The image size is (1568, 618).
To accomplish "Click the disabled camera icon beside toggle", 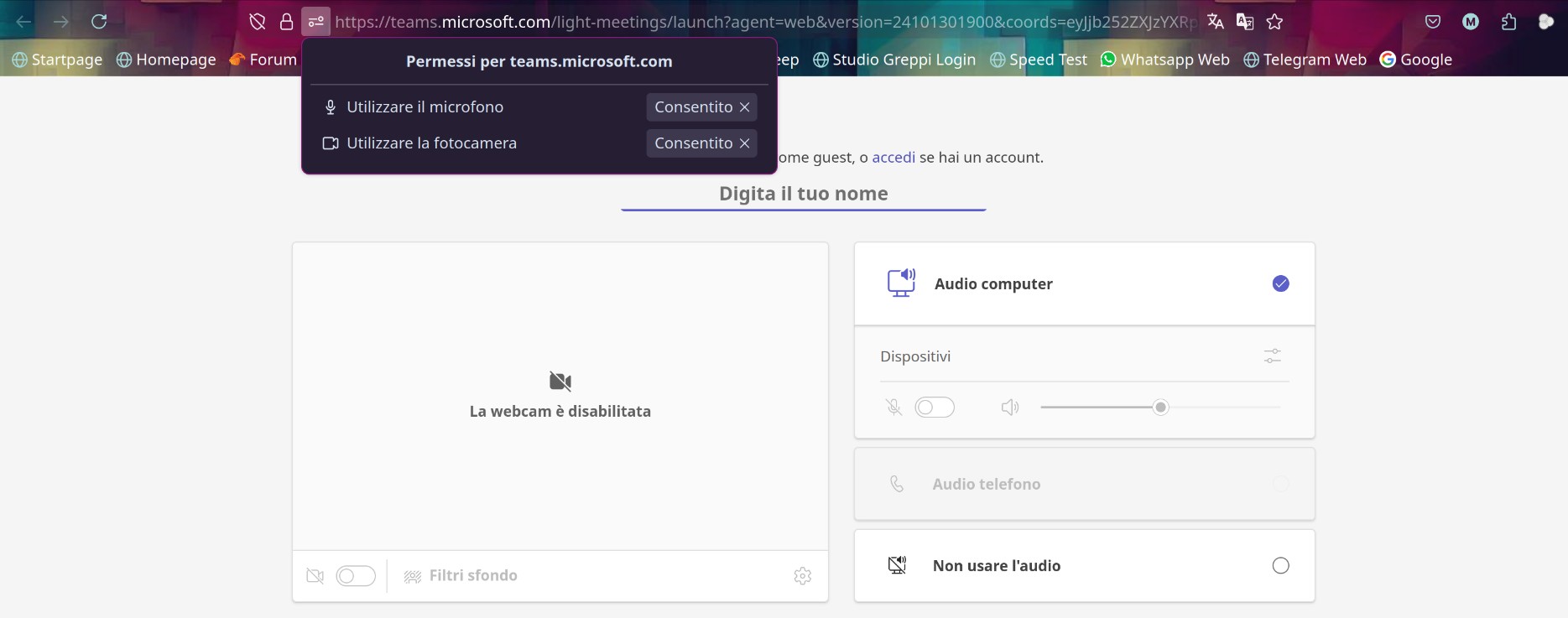I will pos(315,576).
